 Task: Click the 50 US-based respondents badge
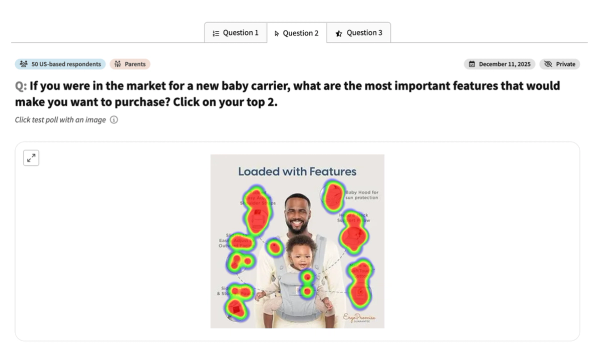tap(60, 64)
